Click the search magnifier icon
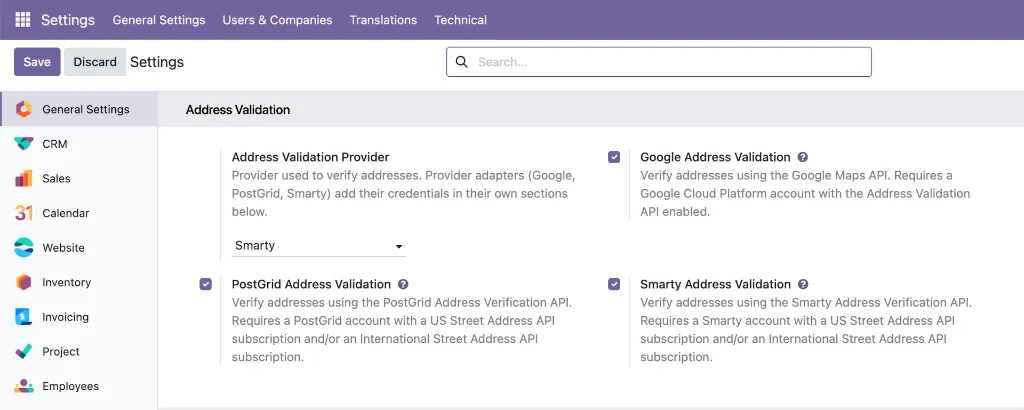Image resolution: width=1024 pixels, height=410 pixels. point(462,62)
